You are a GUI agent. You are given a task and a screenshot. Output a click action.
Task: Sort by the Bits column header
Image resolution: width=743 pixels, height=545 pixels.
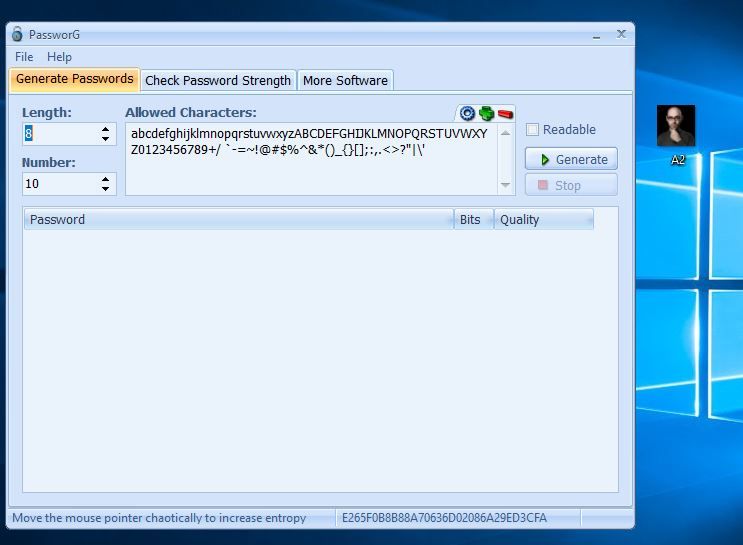click(x=473, y=219)
